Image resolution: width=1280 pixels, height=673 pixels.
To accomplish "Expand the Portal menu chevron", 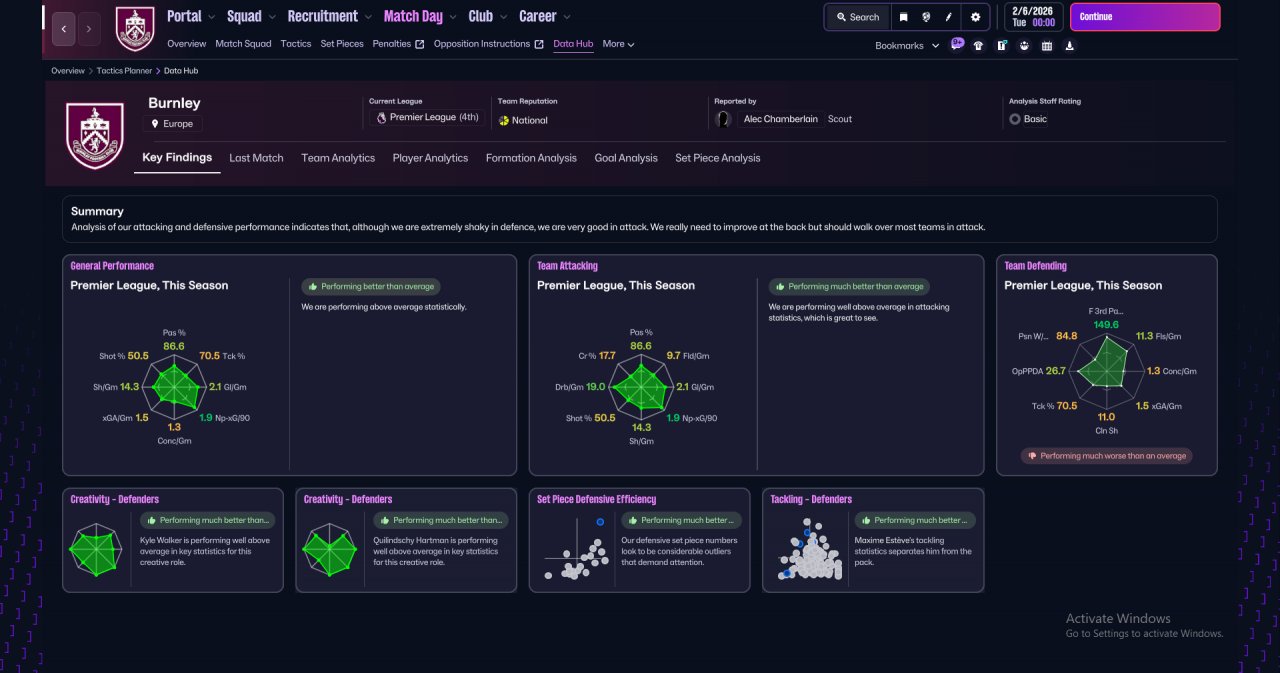I will coord(212,17).
